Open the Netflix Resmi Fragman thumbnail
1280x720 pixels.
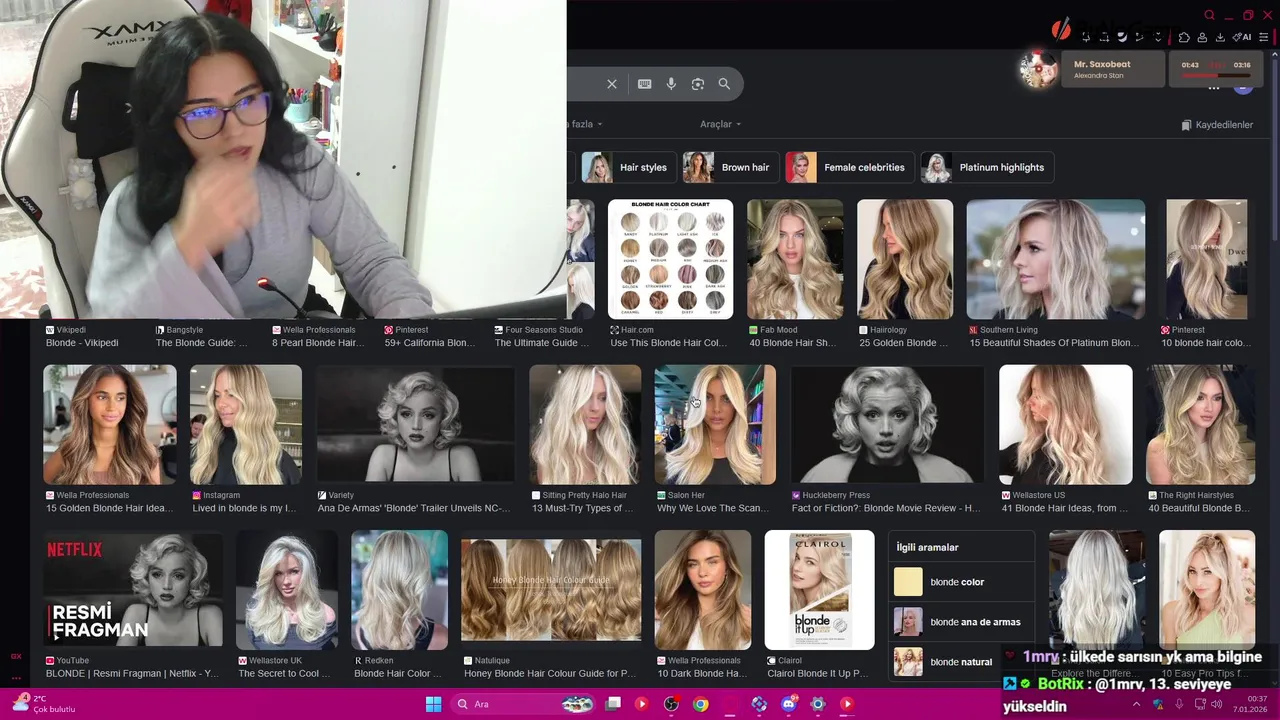coord(132,590)
